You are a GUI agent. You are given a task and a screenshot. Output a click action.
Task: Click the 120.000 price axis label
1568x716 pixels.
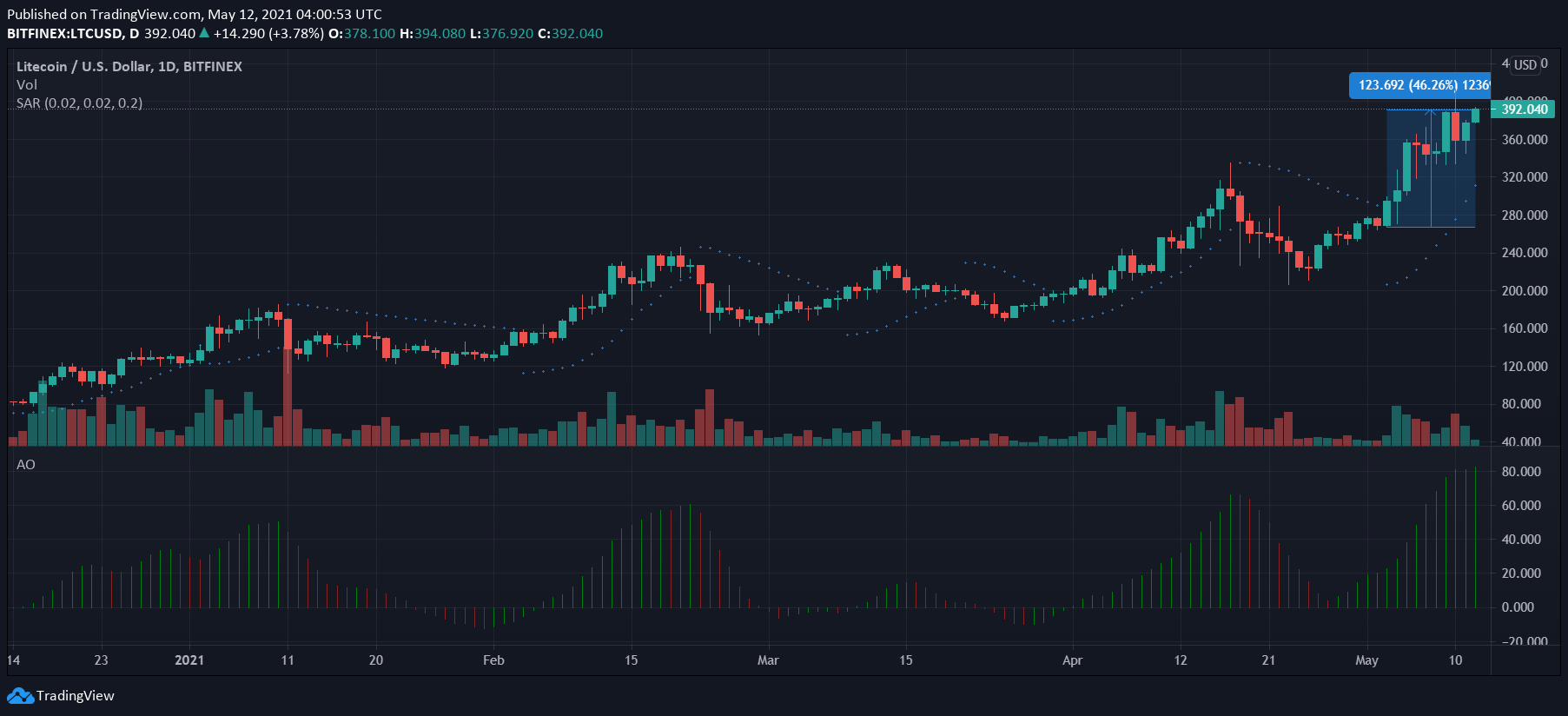click(x=1525, y=367)
